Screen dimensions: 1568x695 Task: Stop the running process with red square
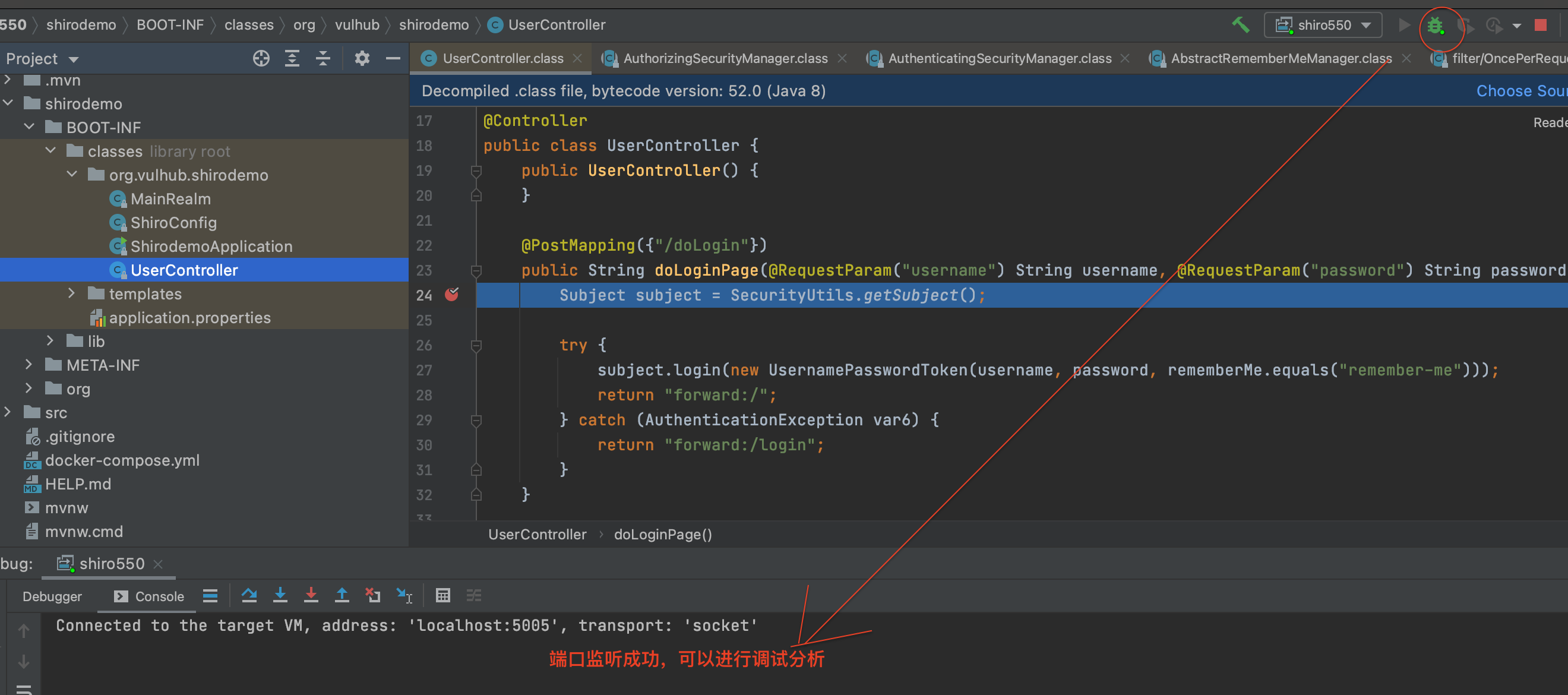(1541, 25)
